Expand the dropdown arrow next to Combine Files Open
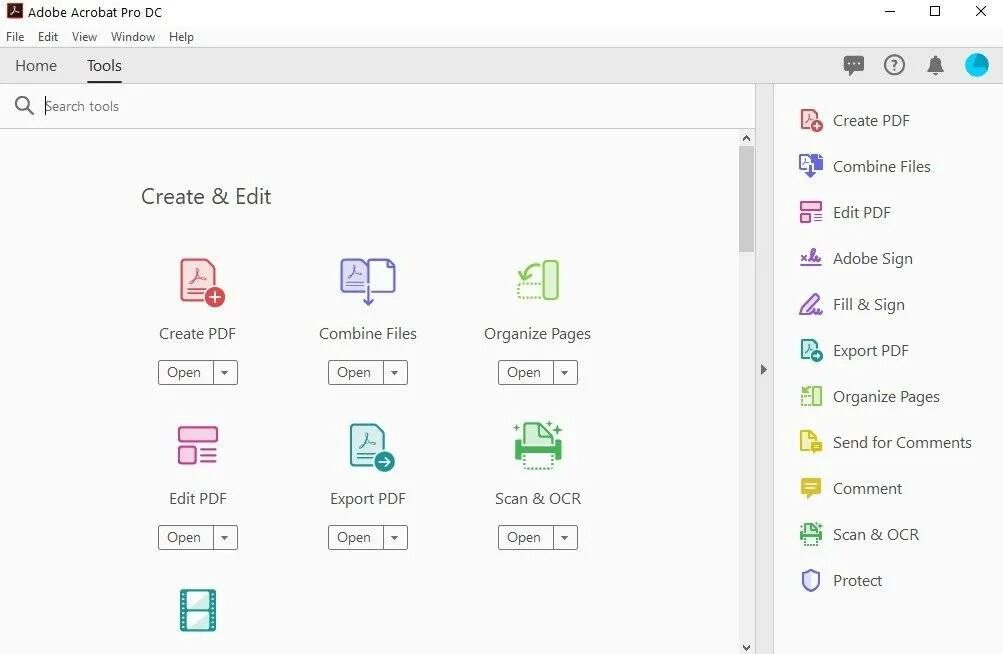The height and width of the screenshot is (654, 1003). point(395,372)
